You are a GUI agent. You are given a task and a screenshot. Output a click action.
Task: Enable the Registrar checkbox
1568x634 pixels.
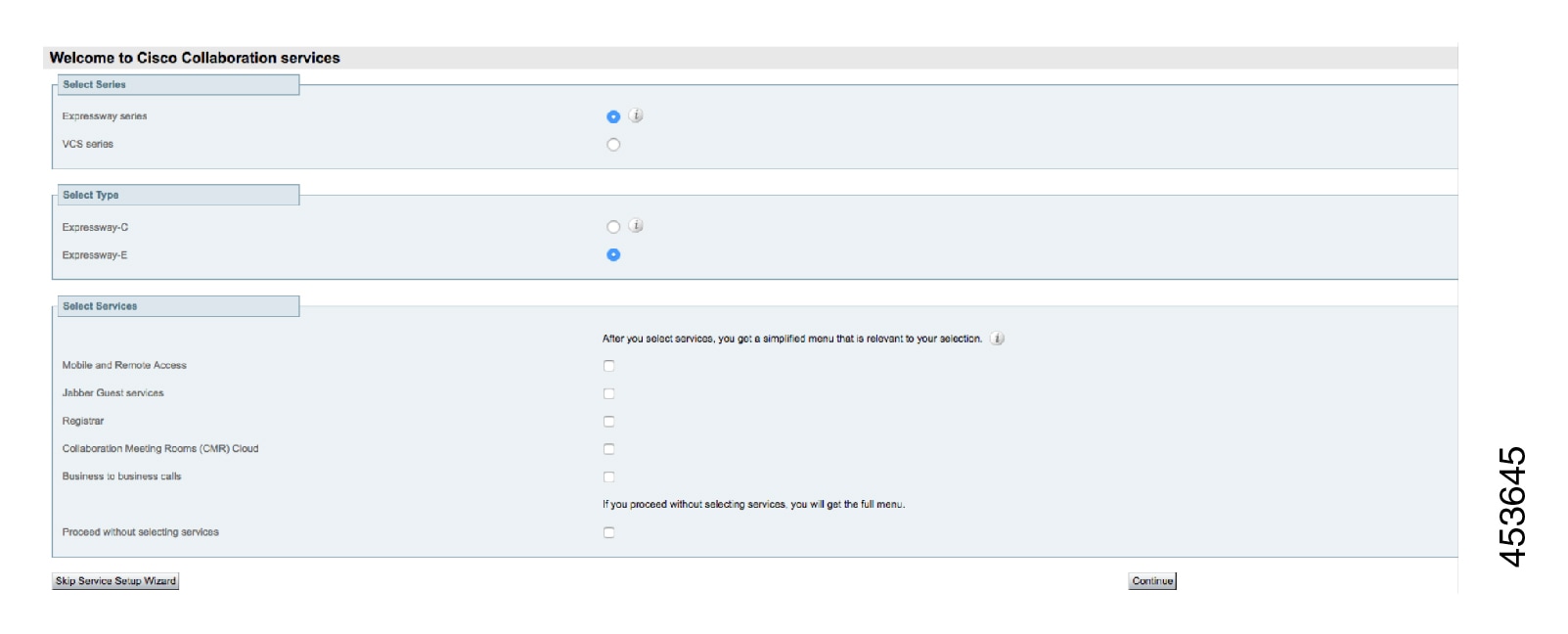608,422
